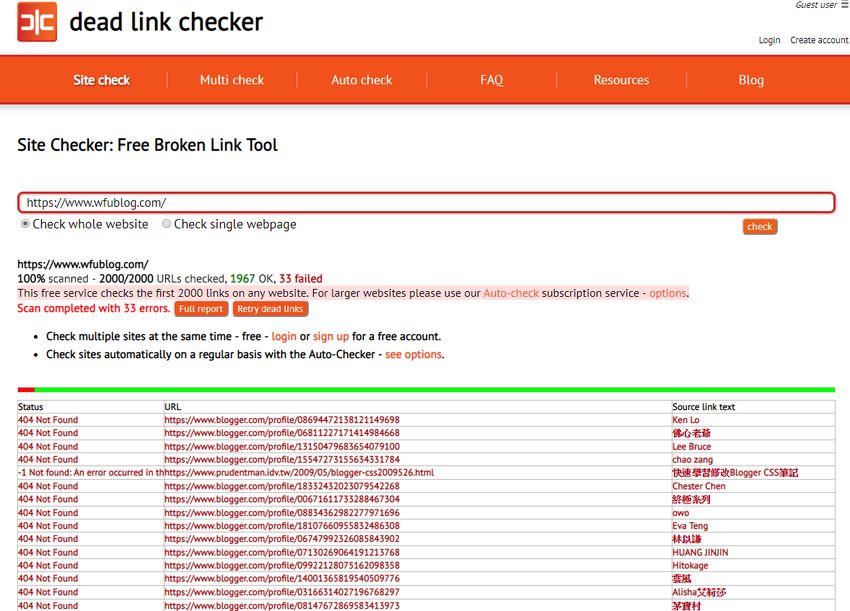Open the blogger profile link for Hitokage

[x=282, y=565]
